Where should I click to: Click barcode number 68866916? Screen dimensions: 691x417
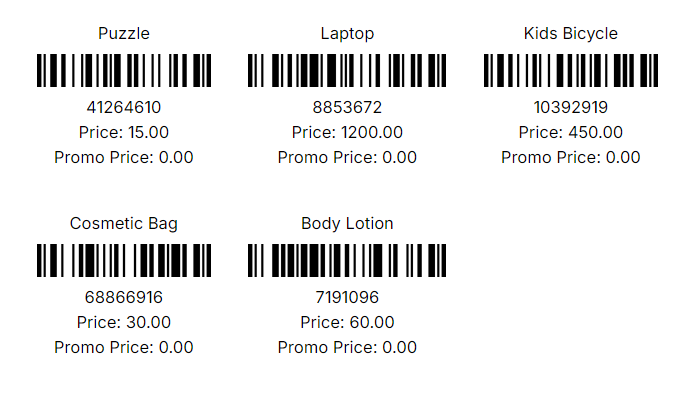(124, 297)
